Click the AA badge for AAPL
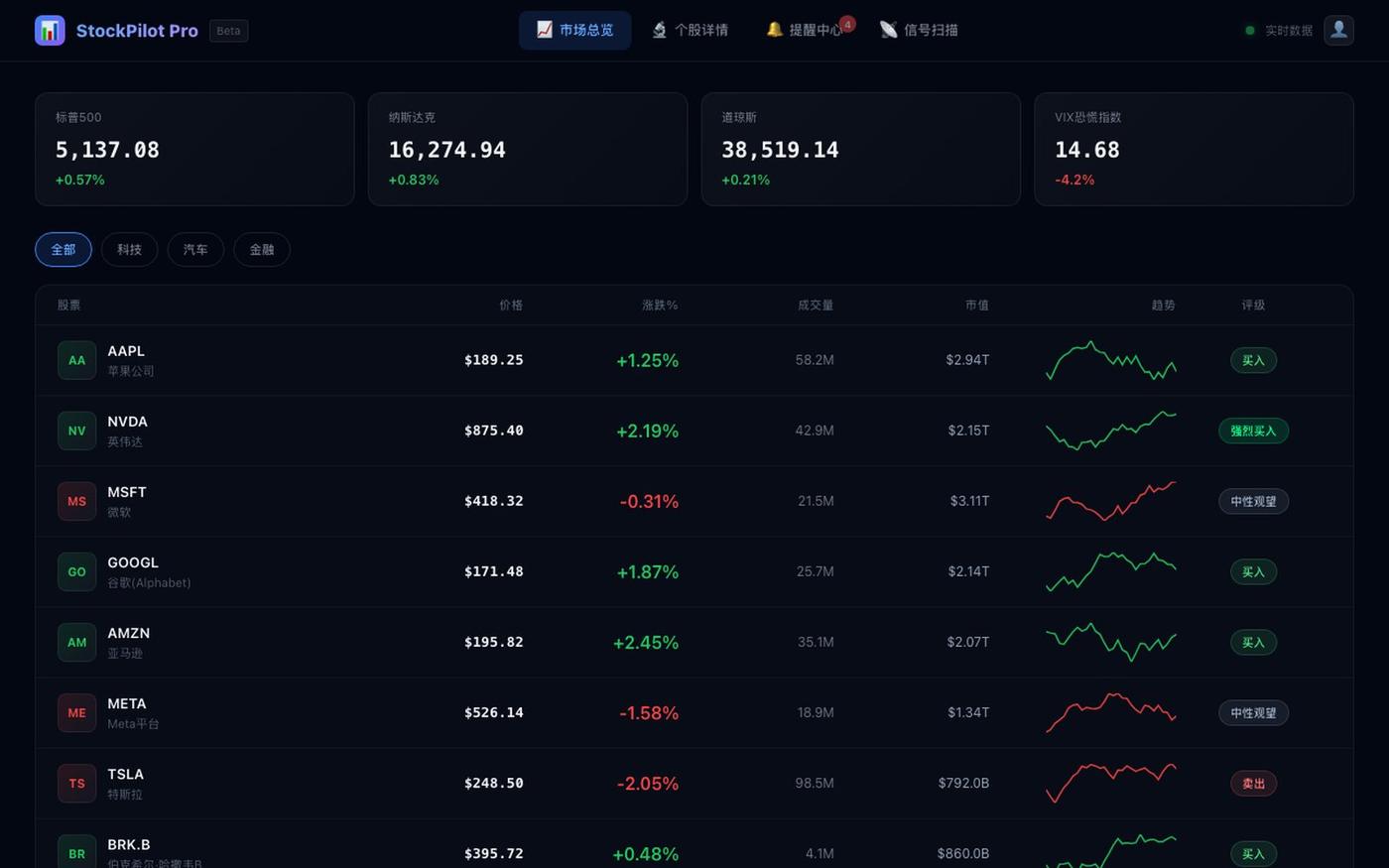Image resolution: width=1389 pixels, height=868 pixels. pyautogui.click(x=76, y=360)
